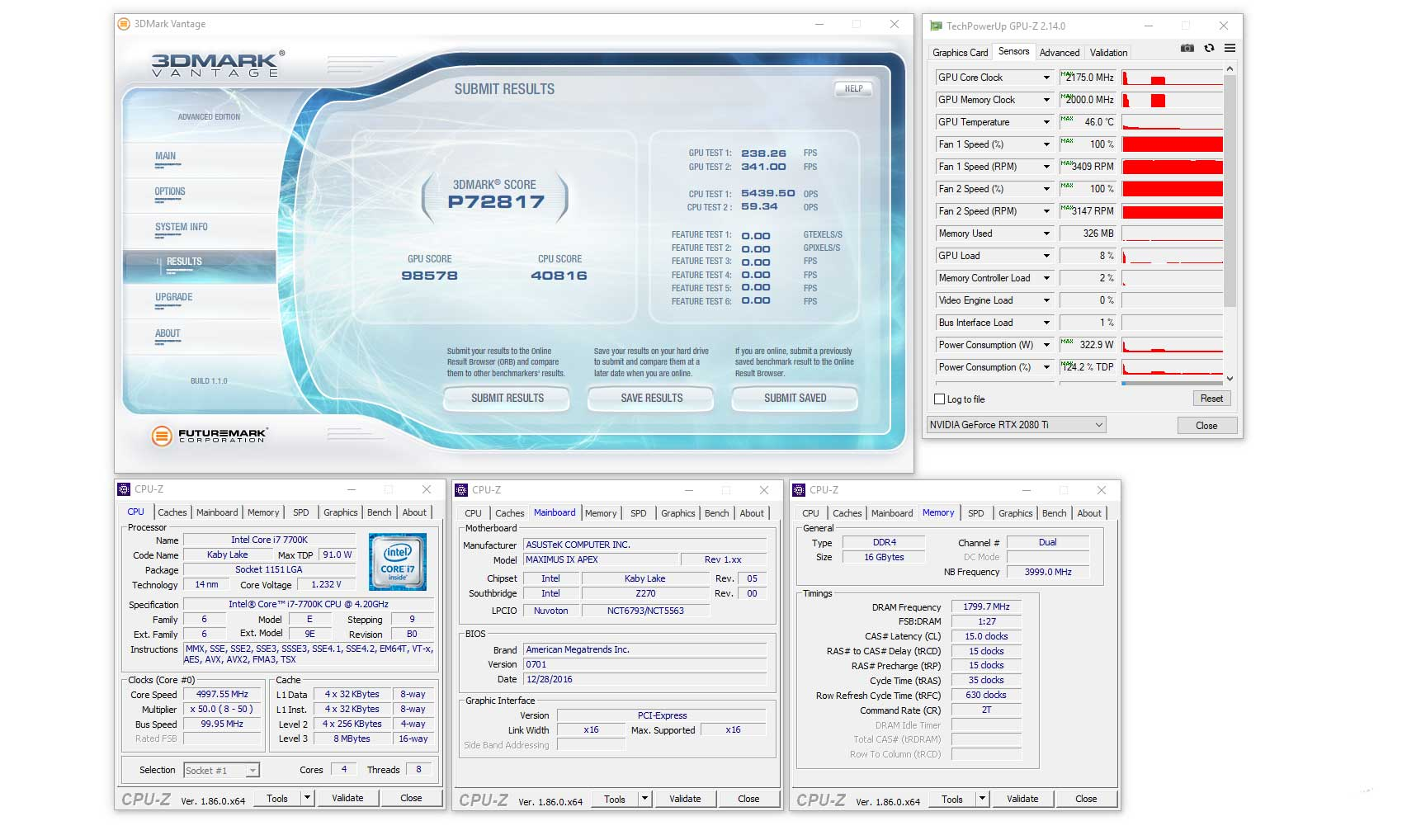Open the Socket #1 selection dropdown
The image size is (1402, 840).
252,769
